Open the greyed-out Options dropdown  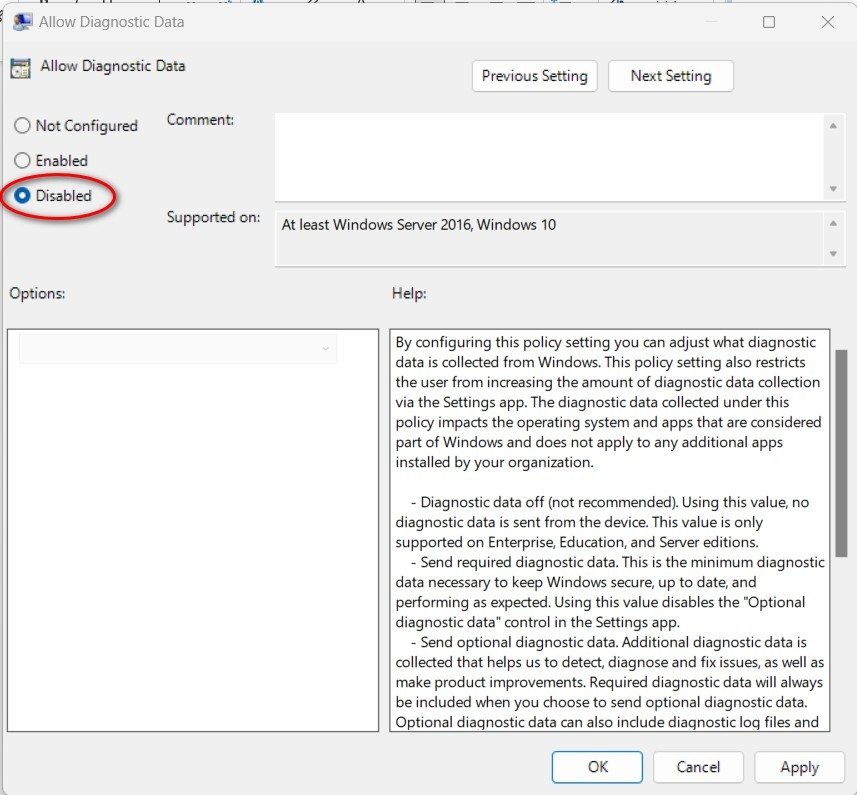(x=178, y=348)
